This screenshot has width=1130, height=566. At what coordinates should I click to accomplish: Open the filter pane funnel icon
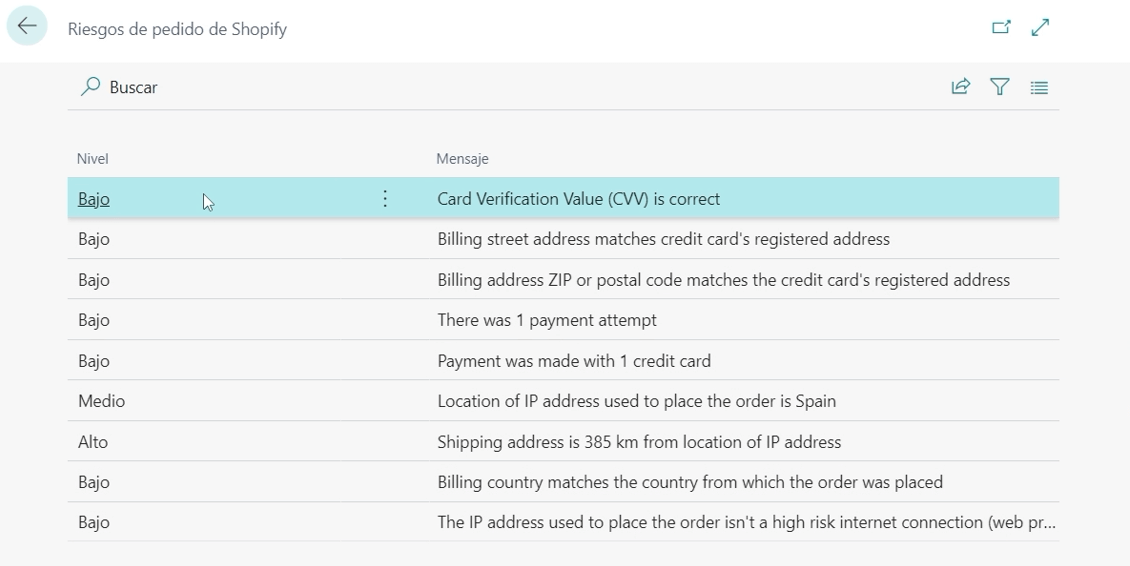click(x=999, y=87)
